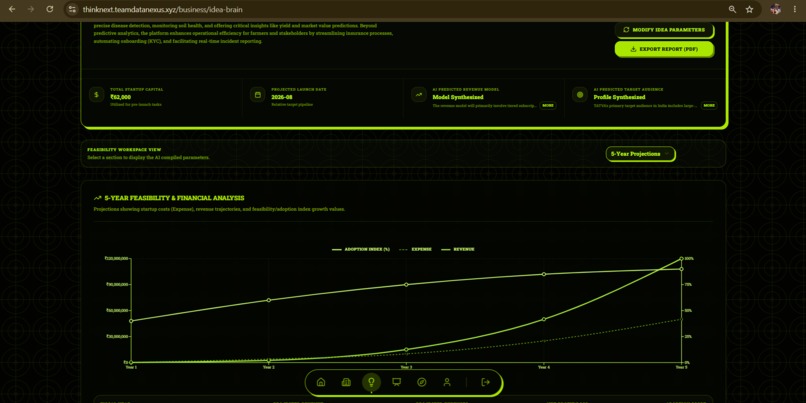Open the 5-Year Projections dropdown
Image resolution: width=806 pixels, height=403 pixels.
[640, 154]
